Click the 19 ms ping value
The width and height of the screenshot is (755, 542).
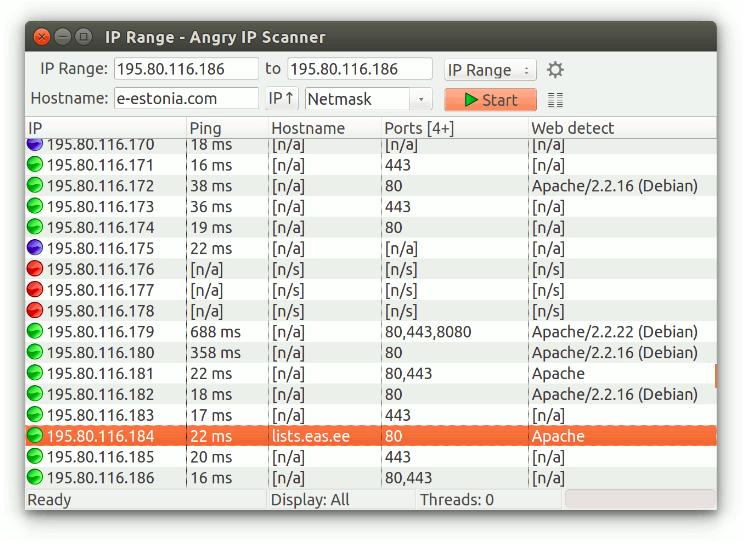click(x=211, y=227)
